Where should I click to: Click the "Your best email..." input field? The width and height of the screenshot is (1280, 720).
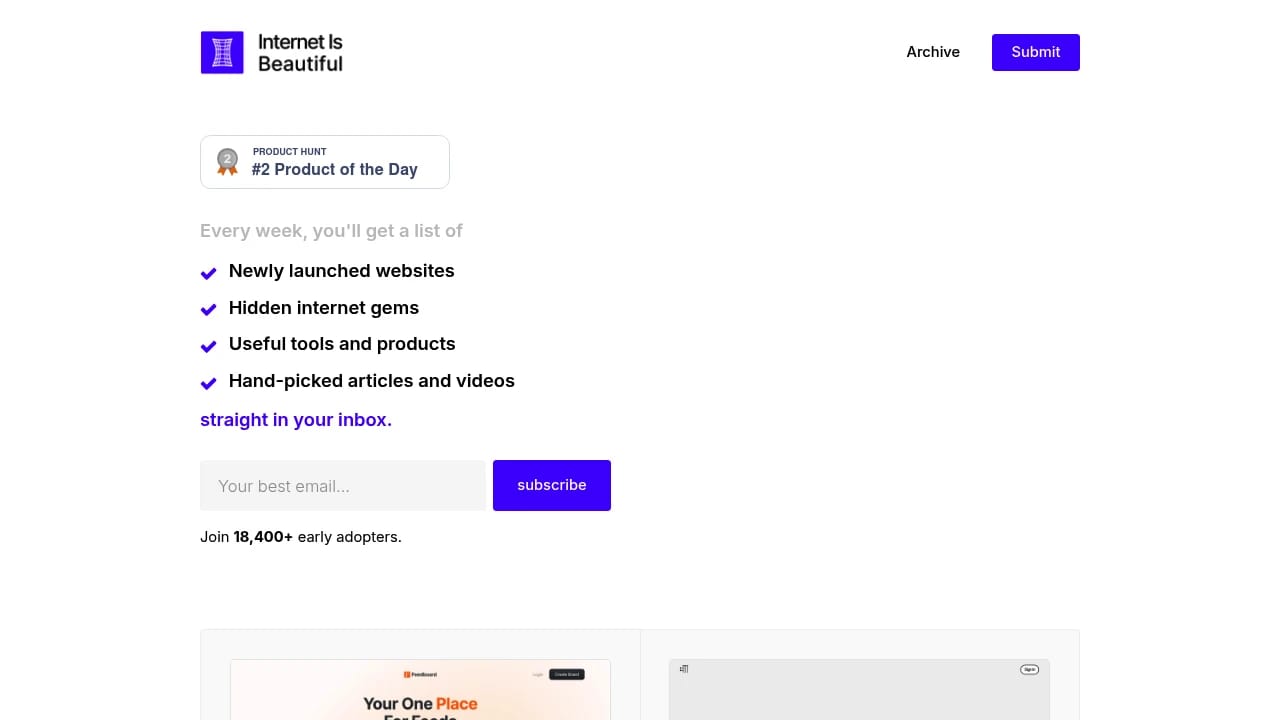pyautogui.click(x=342, y=486)
